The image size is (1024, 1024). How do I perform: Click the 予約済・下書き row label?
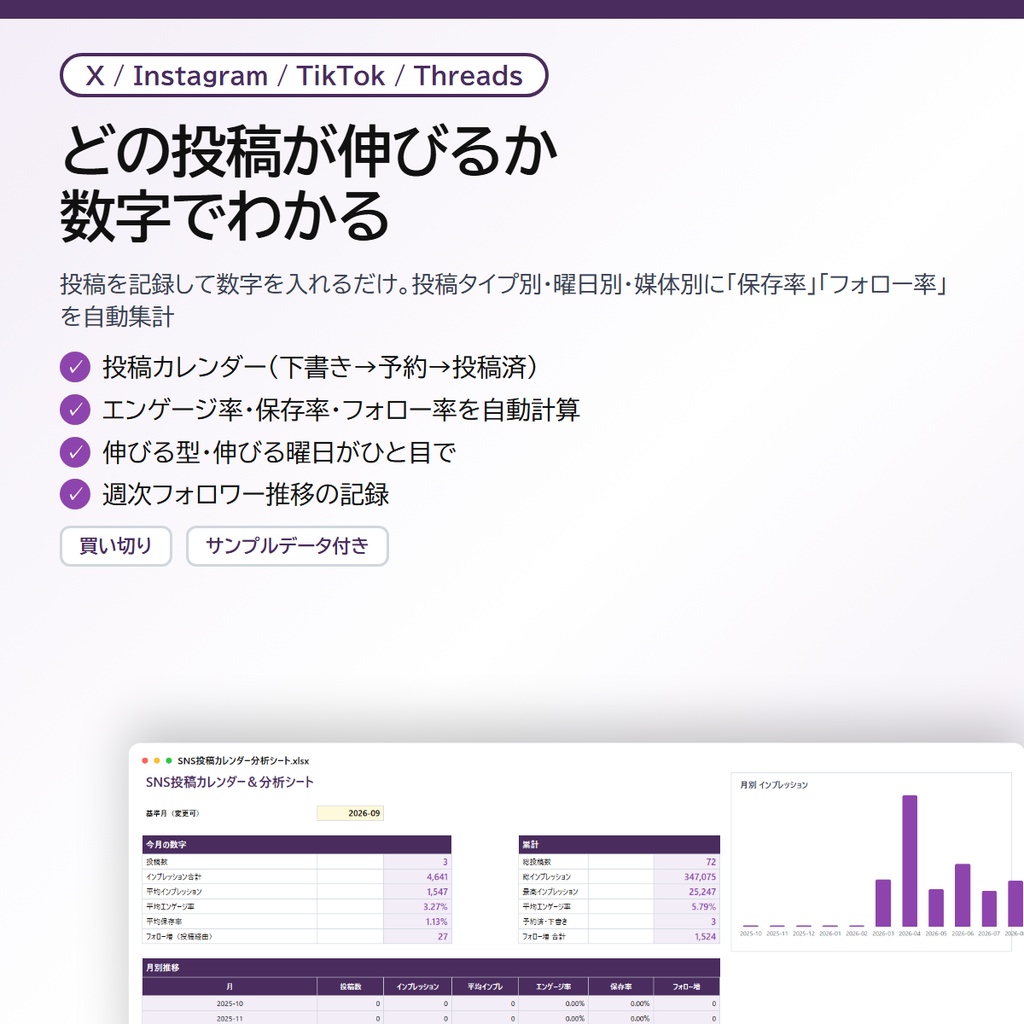(545, 922)
